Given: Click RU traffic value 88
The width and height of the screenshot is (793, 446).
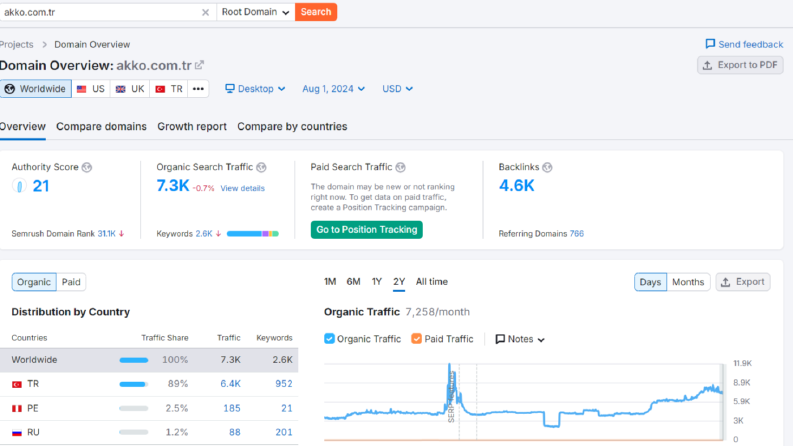Looking at the screenshot, I should coord(235,432).
